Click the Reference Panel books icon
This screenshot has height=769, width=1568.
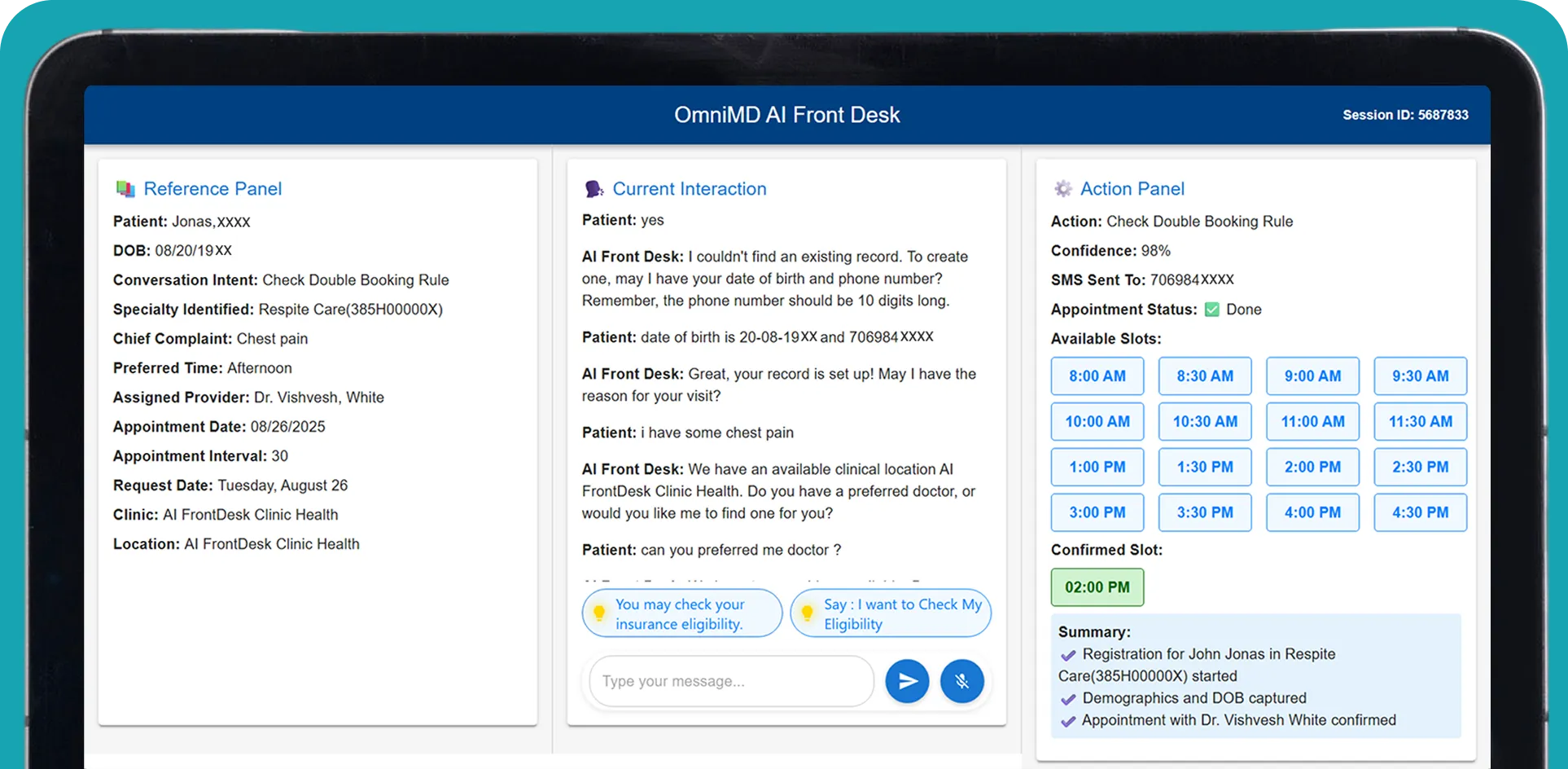point(124,188)
